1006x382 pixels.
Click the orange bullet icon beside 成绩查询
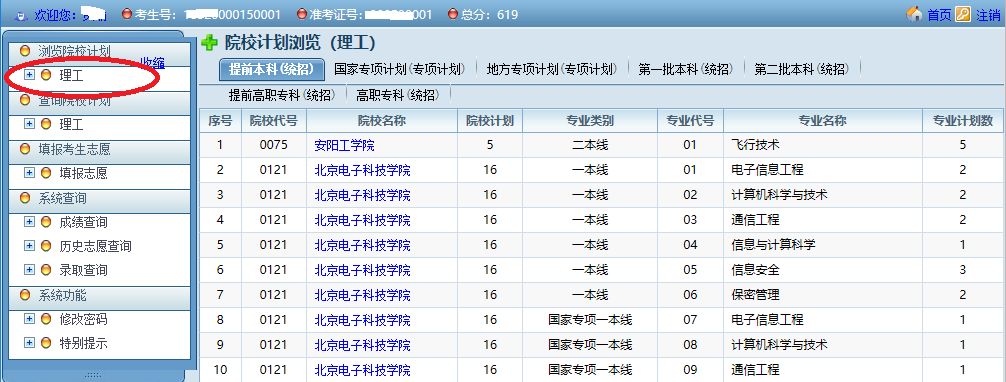46,221
